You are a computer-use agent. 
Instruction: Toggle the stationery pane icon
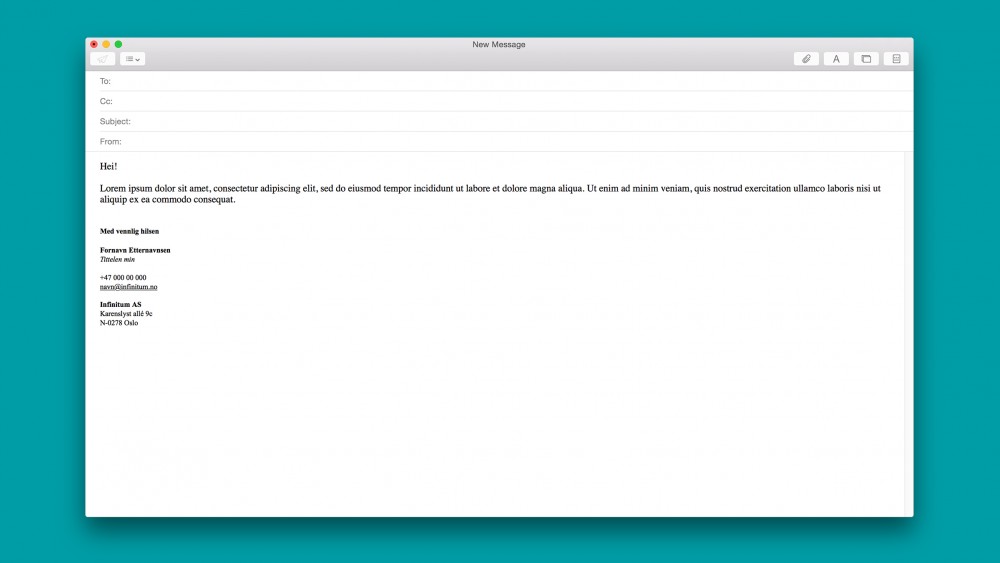896,59
